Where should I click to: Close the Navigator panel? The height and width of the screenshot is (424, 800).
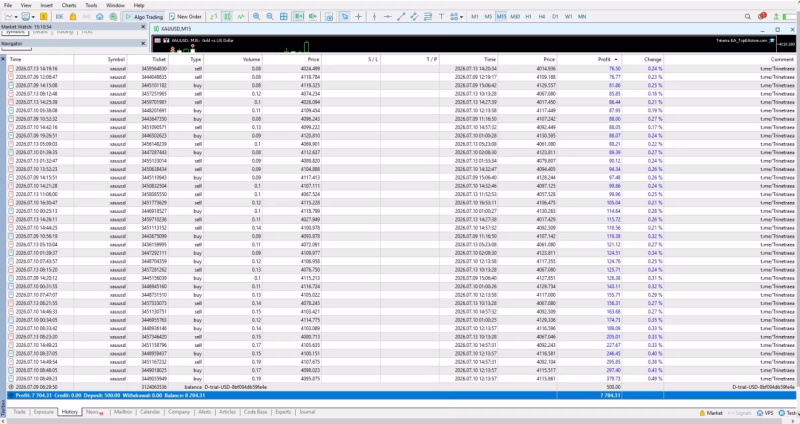click(x=143, y=43)
